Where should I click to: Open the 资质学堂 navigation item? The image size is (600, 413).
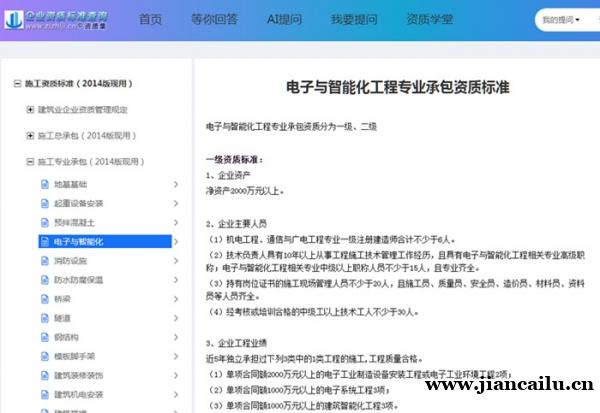tap(430, 19)
